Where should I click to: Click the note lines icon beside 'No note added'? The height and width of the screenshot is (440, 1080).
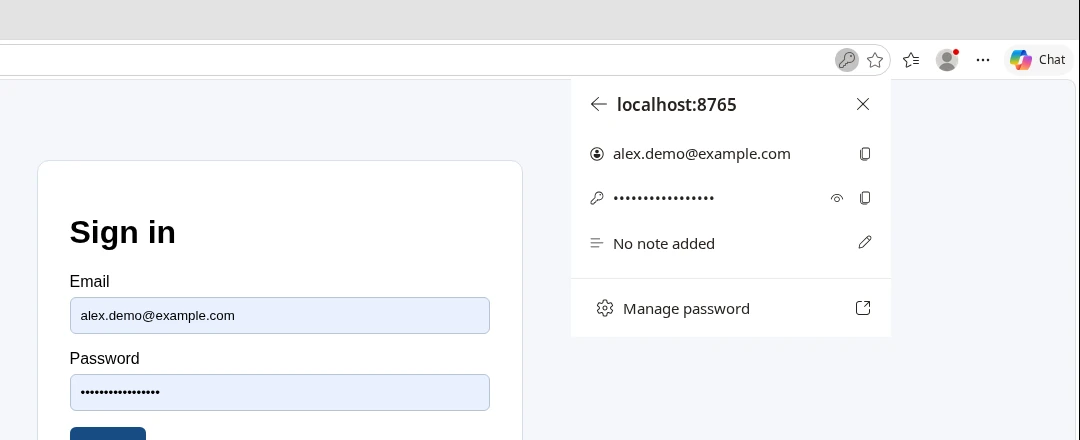click(x=597, y=243)
